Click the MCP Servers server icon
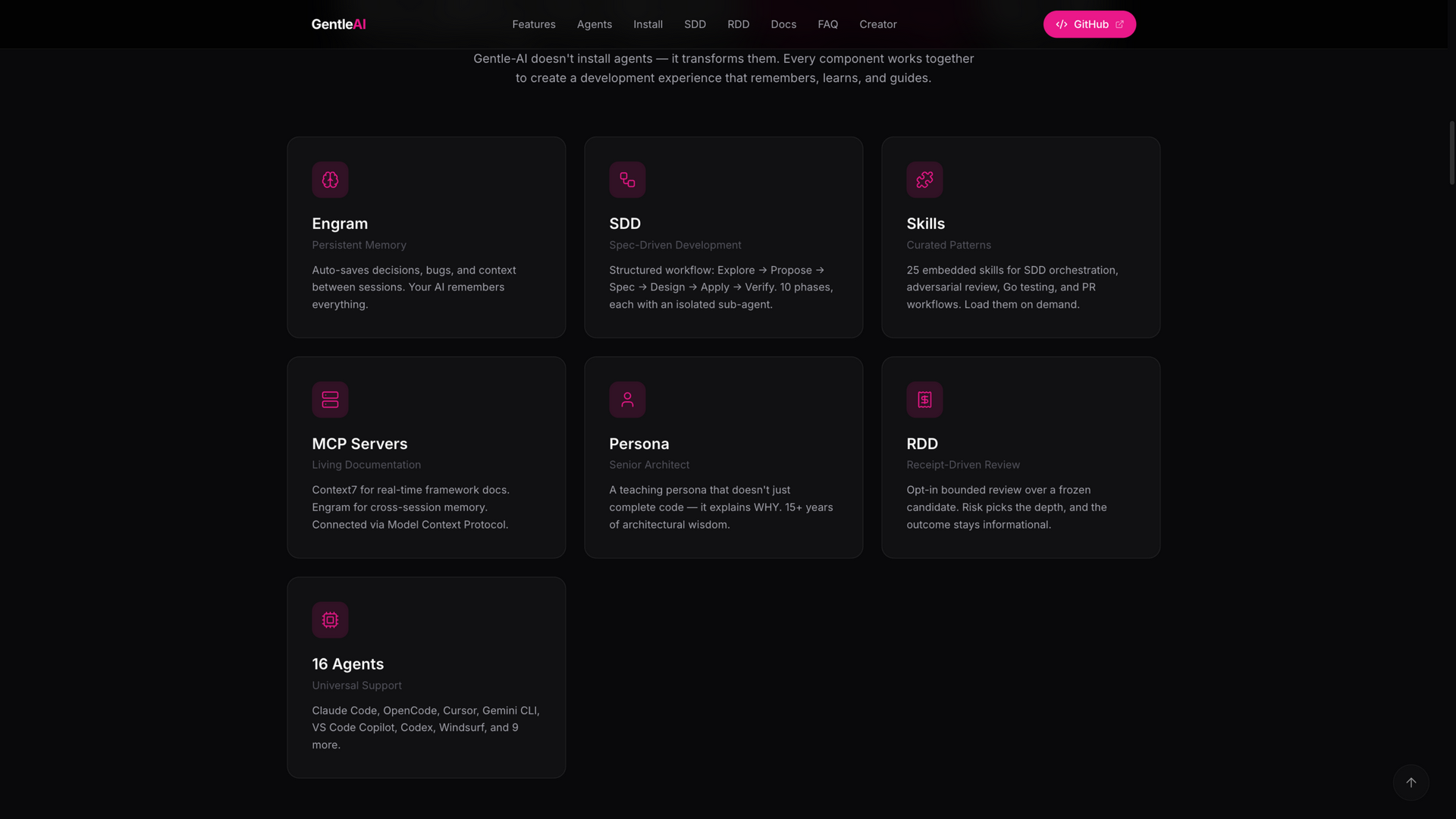 tap(330, 400)
